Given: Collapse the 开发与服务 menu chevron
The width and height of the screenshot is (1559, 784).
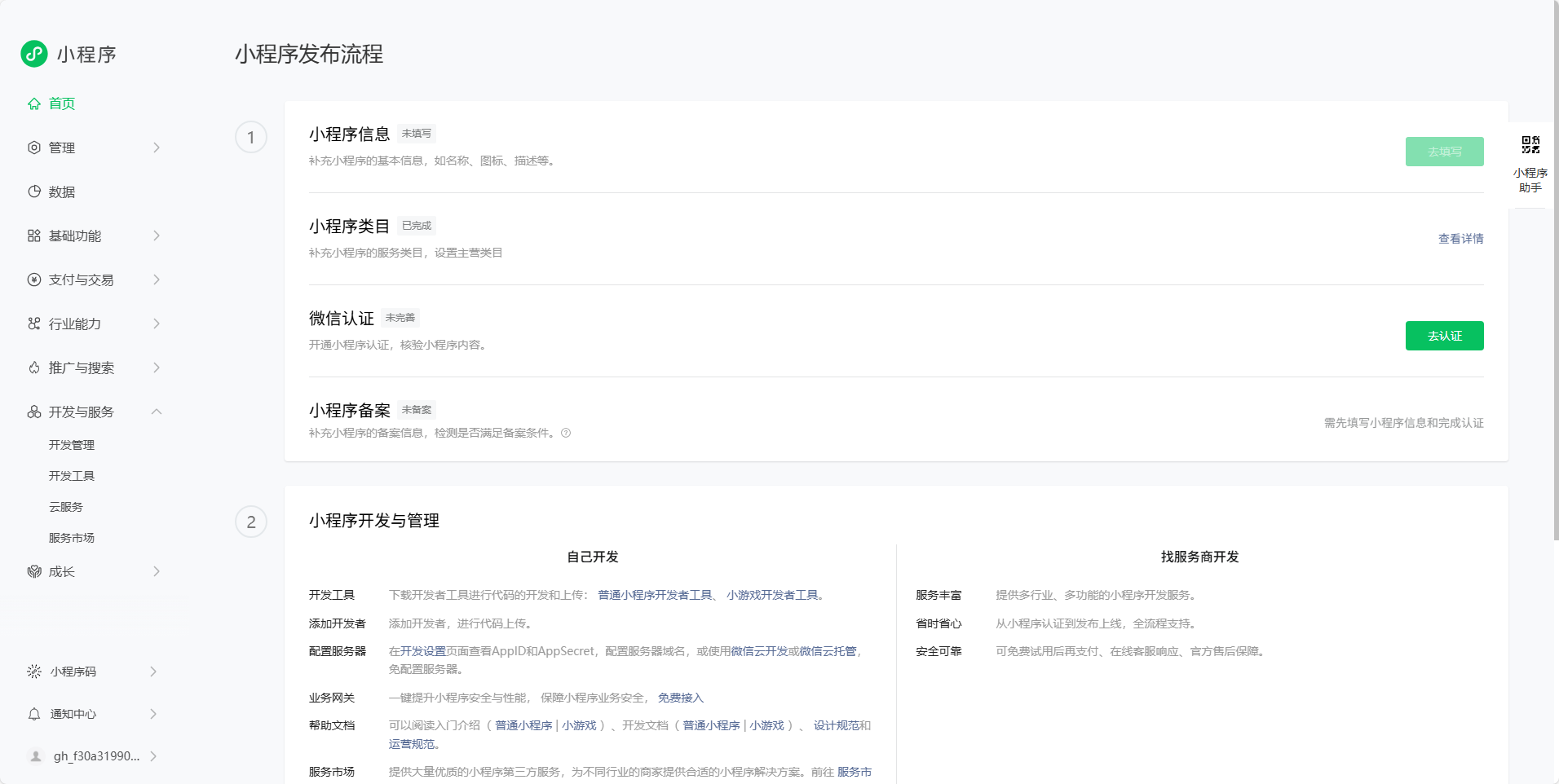Looking at the screenshot, I should click(x=157, y=412).
